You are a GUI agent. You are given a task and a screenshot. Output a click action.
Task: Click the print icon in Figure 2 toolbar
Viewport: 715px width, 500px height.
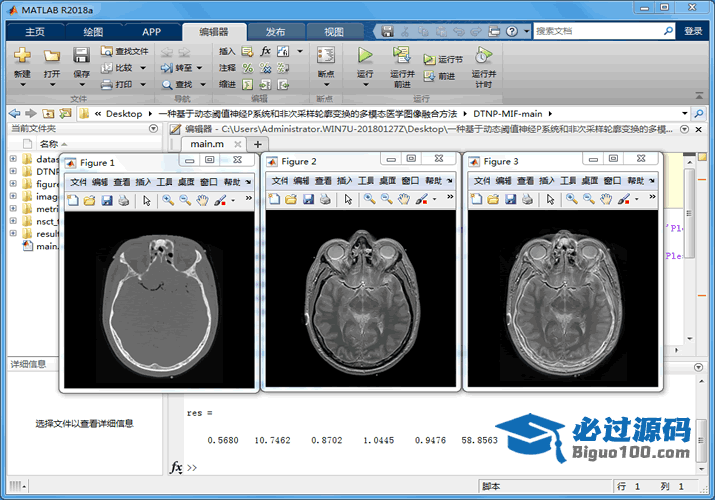coord(325,199)
